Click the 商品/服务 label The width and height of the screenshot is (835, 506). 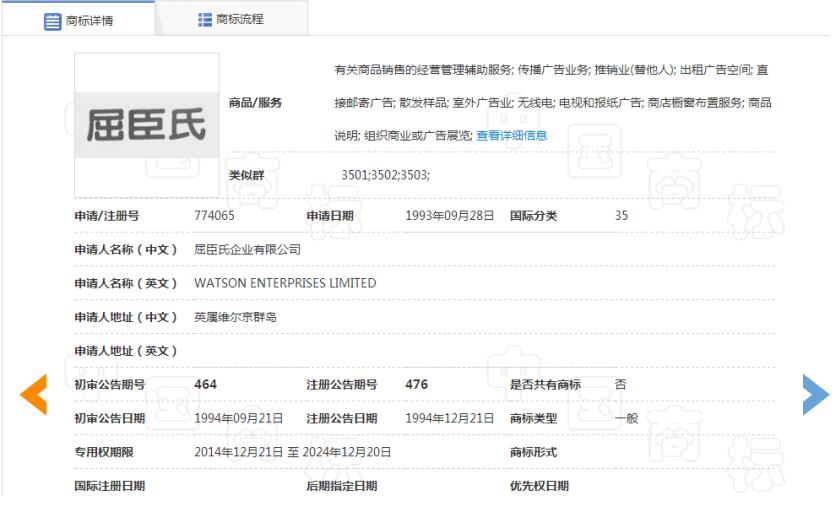click(x=255, y=102)
